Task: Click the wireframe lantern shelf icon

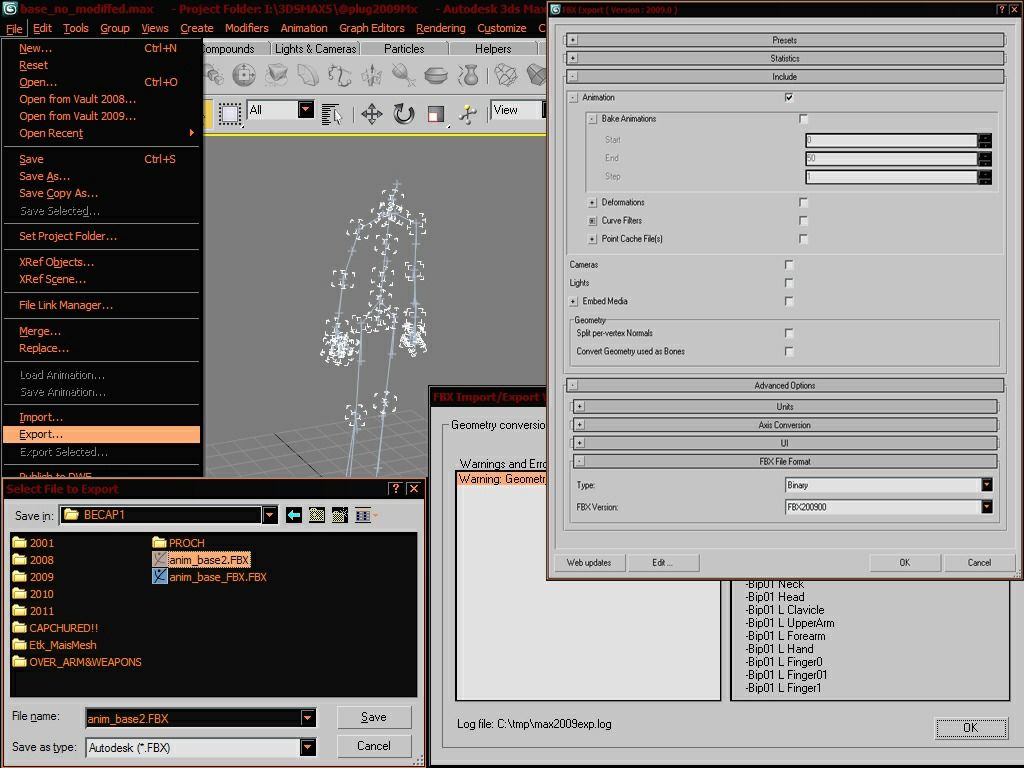Action: coord(505,75)
